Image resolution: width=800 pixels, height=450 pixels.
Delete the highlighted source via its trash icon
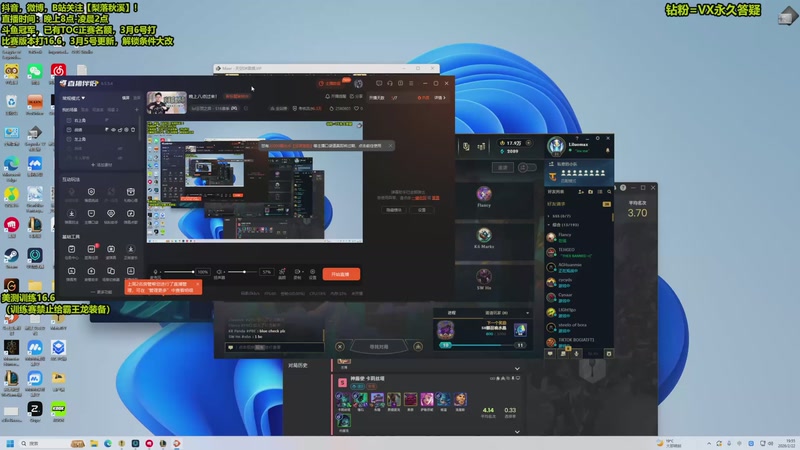click(133, 130)
